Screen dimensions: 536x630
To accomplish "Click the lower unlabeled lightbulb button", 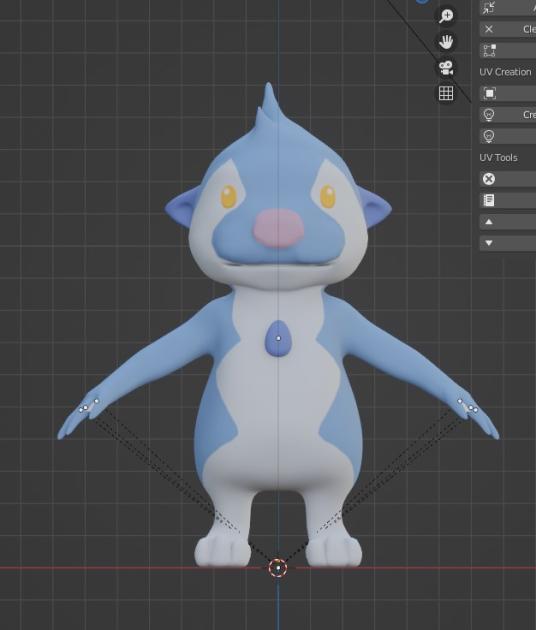I will (x=508, y=136).
